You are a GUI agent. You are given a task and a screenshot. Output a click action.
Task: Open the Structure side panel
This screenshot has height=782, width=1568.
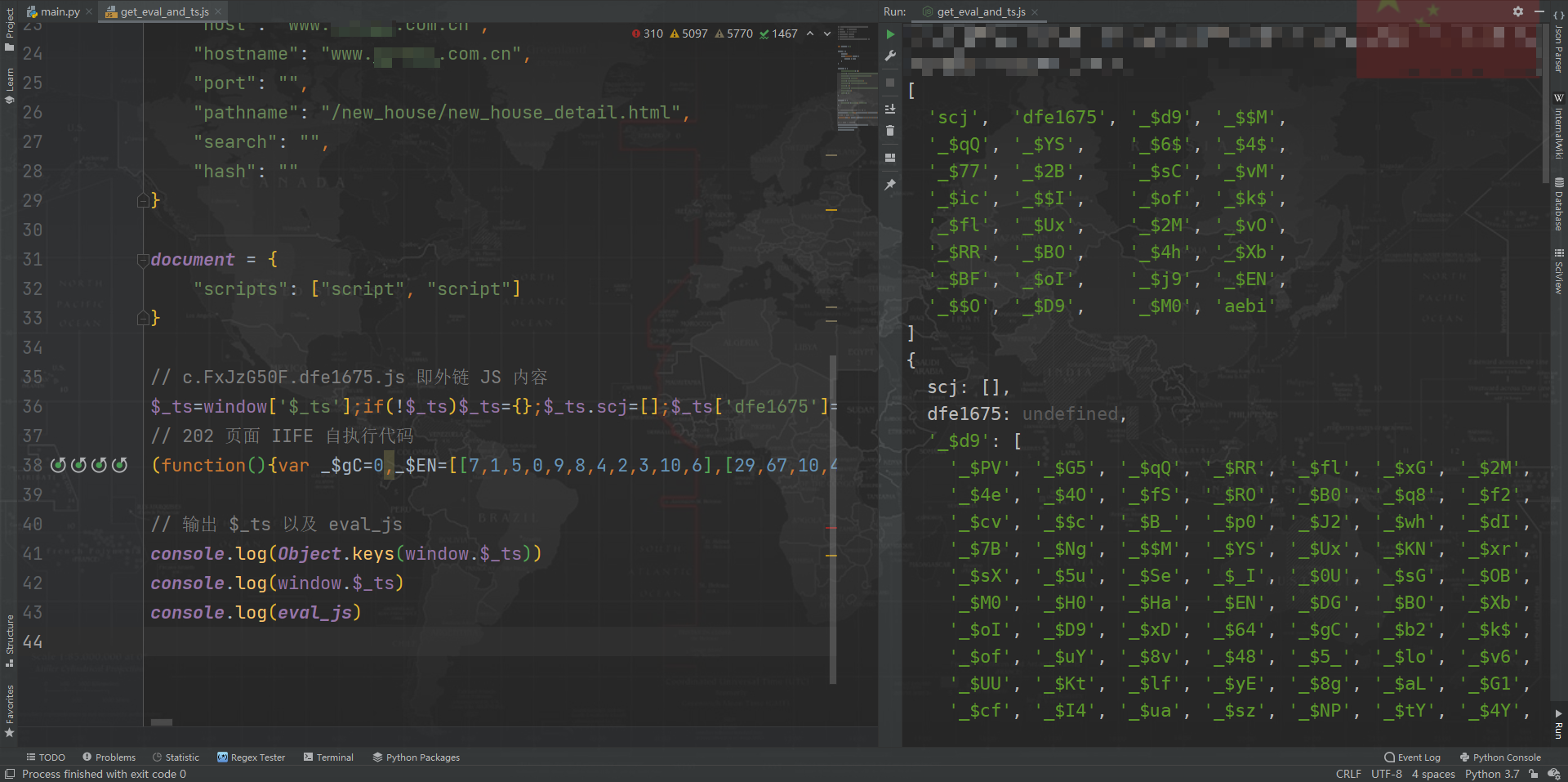(x=10, y=641)
